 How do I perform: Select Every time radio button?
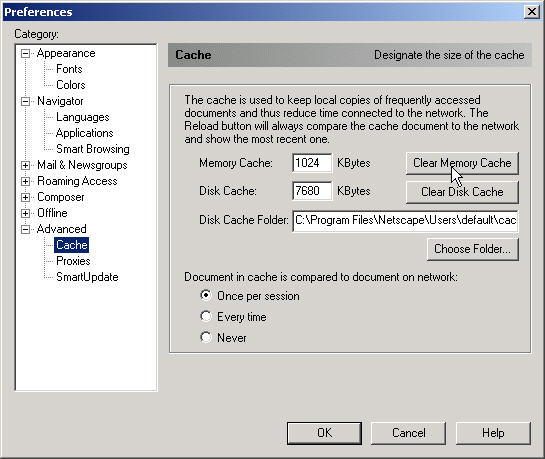[x=206, y=317]
